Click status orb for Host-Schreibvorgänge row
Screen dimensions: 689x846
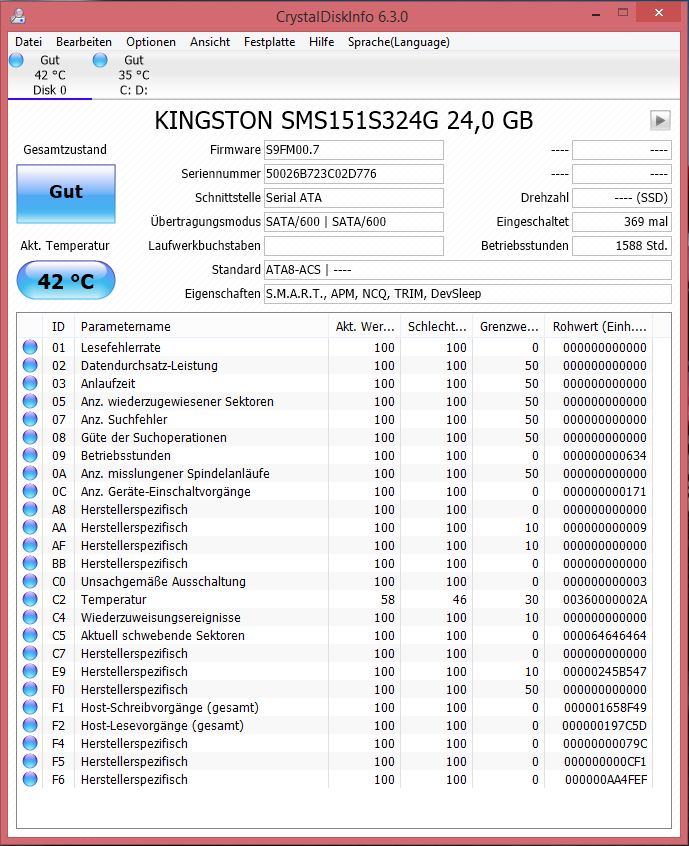[30, 707]
